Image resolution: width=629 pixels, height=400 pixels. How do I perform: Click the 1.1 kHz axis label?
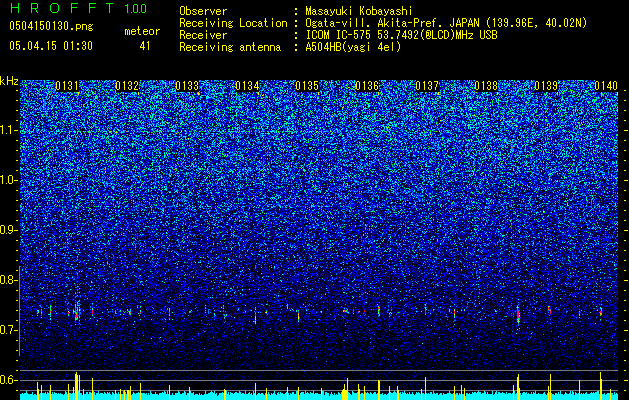[9, 130]
